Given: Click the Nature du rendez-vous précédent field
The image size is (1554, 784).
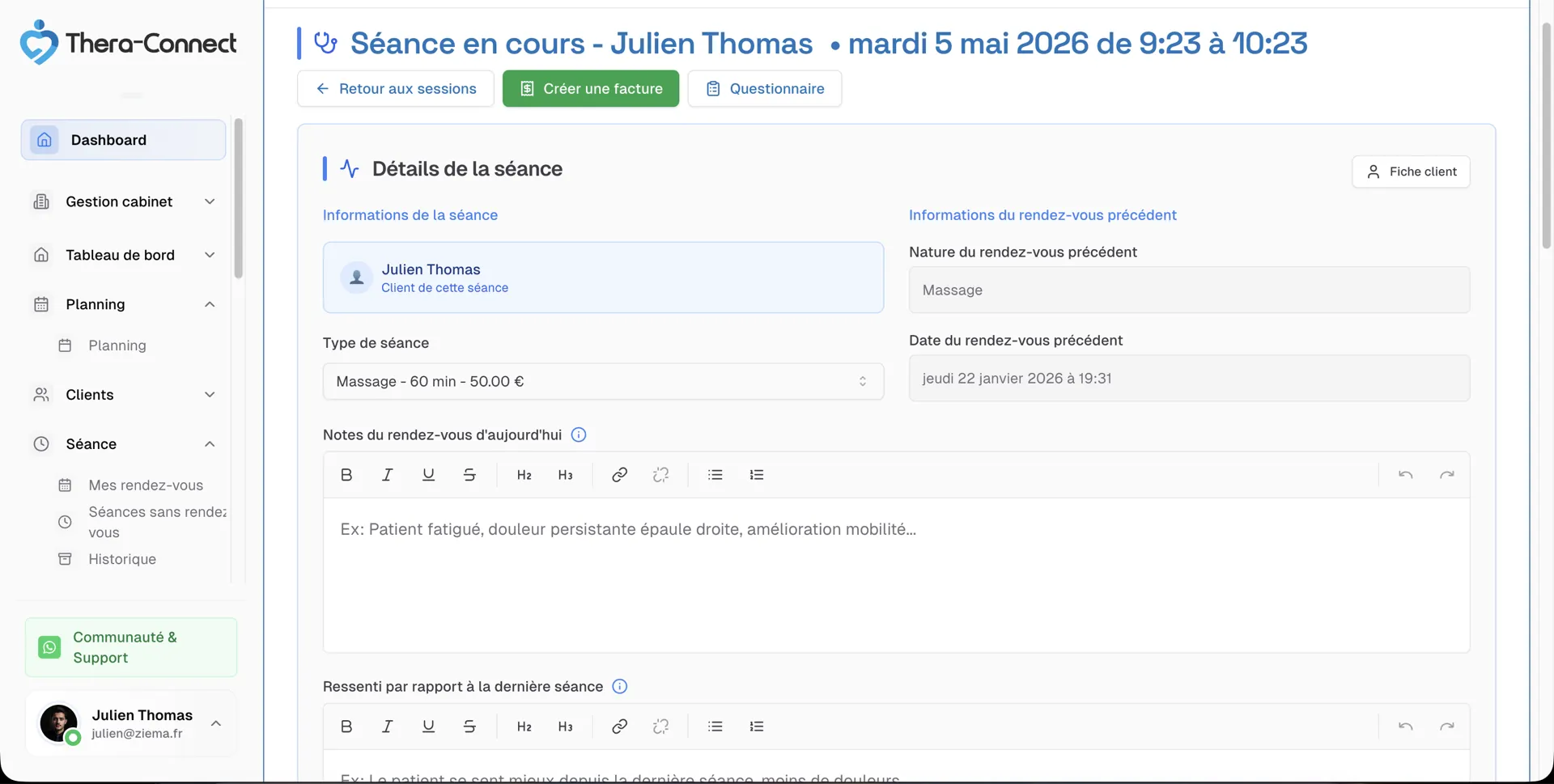Looking at the screenshot, I should (x=1189, y=290).
